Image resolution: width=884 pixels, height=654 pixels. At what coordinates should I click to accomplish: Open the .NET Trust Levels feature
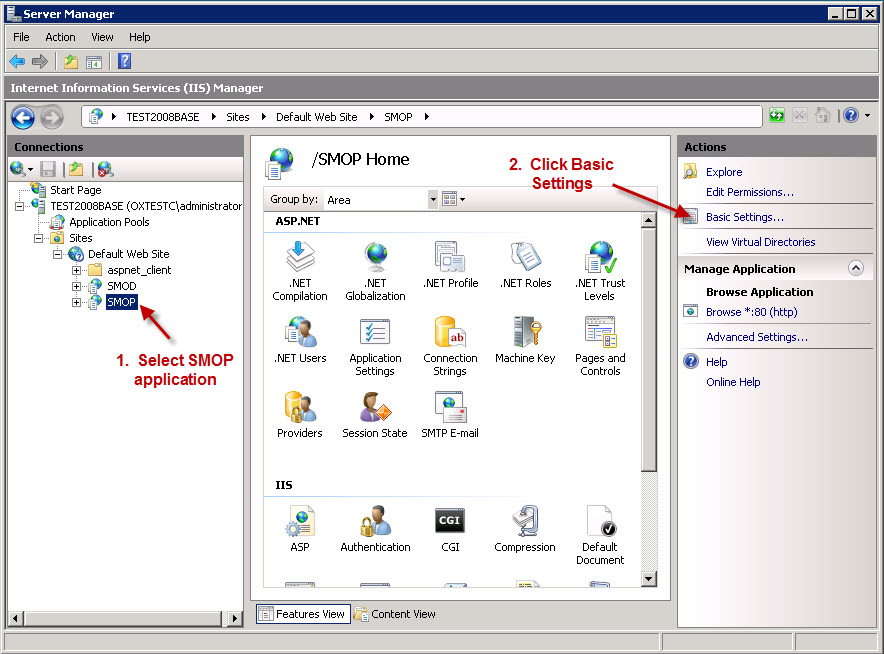pos(600,271)
